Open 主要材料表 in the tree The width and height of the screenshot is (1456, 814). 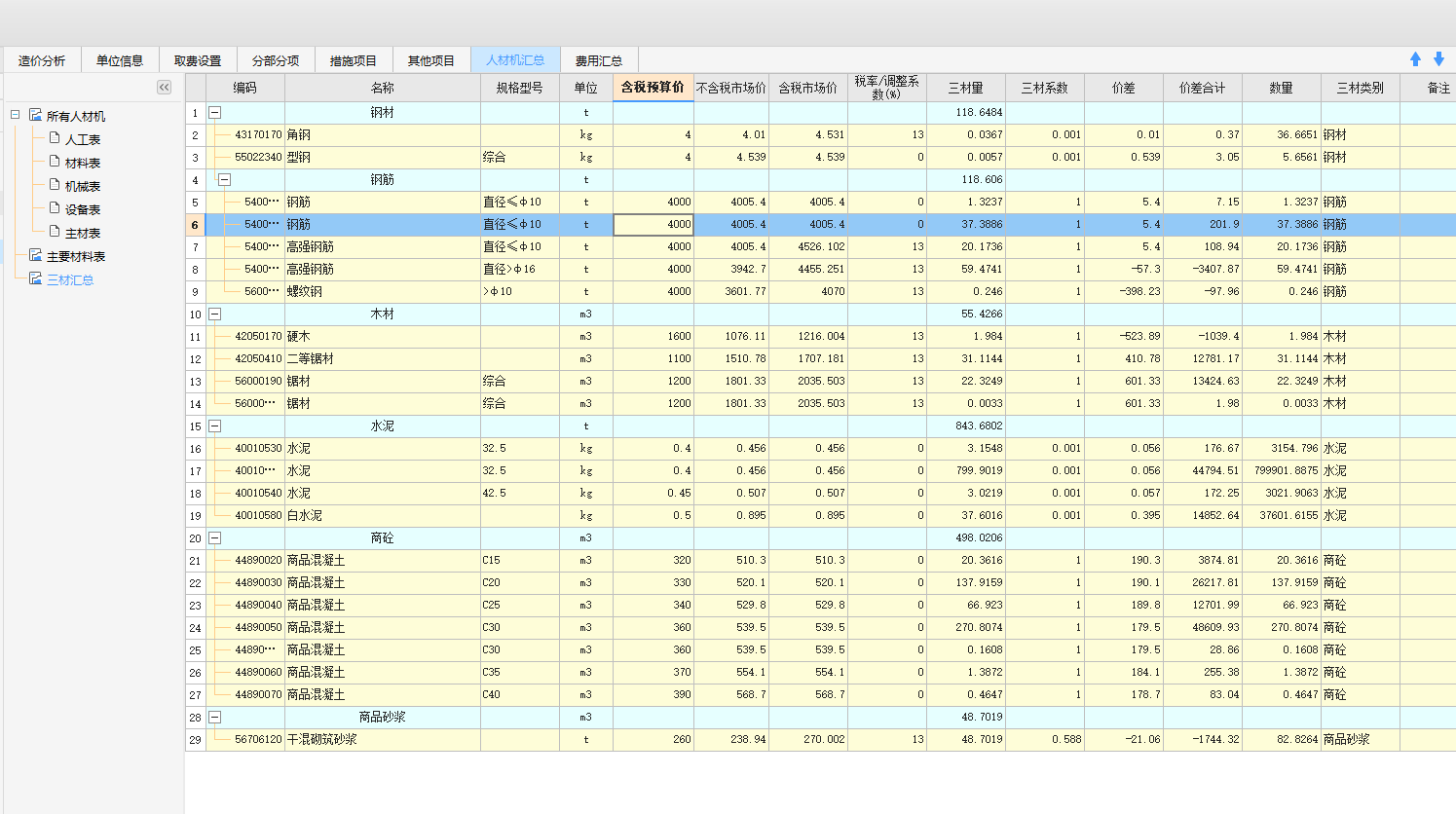pyautogui.click(x=76, y=256)
